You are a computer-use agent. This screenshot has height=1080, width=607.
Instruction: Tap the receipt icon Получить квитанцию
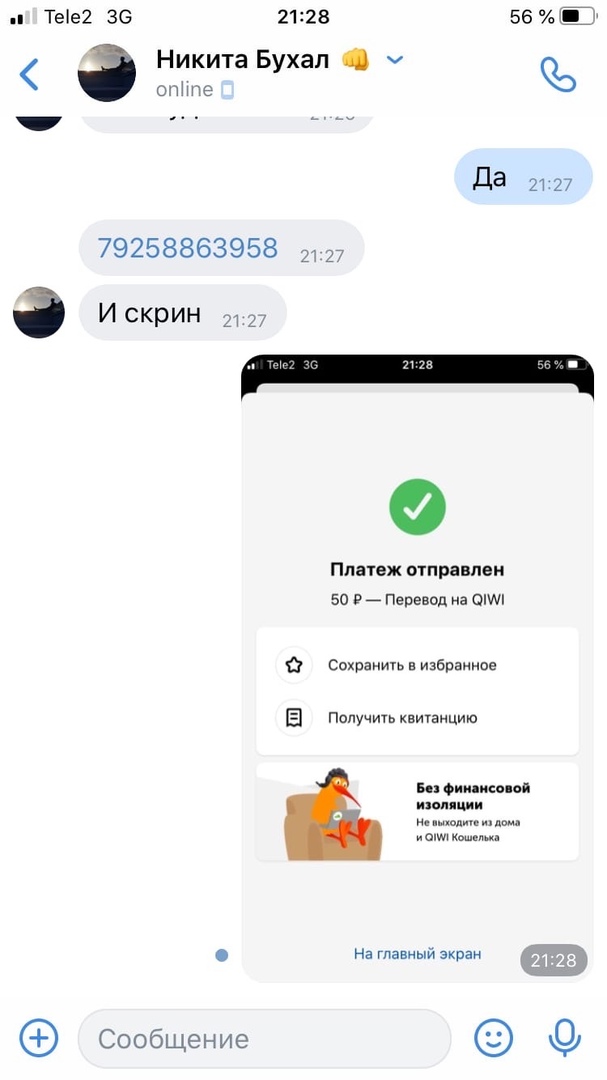click(x=294, y=718)
